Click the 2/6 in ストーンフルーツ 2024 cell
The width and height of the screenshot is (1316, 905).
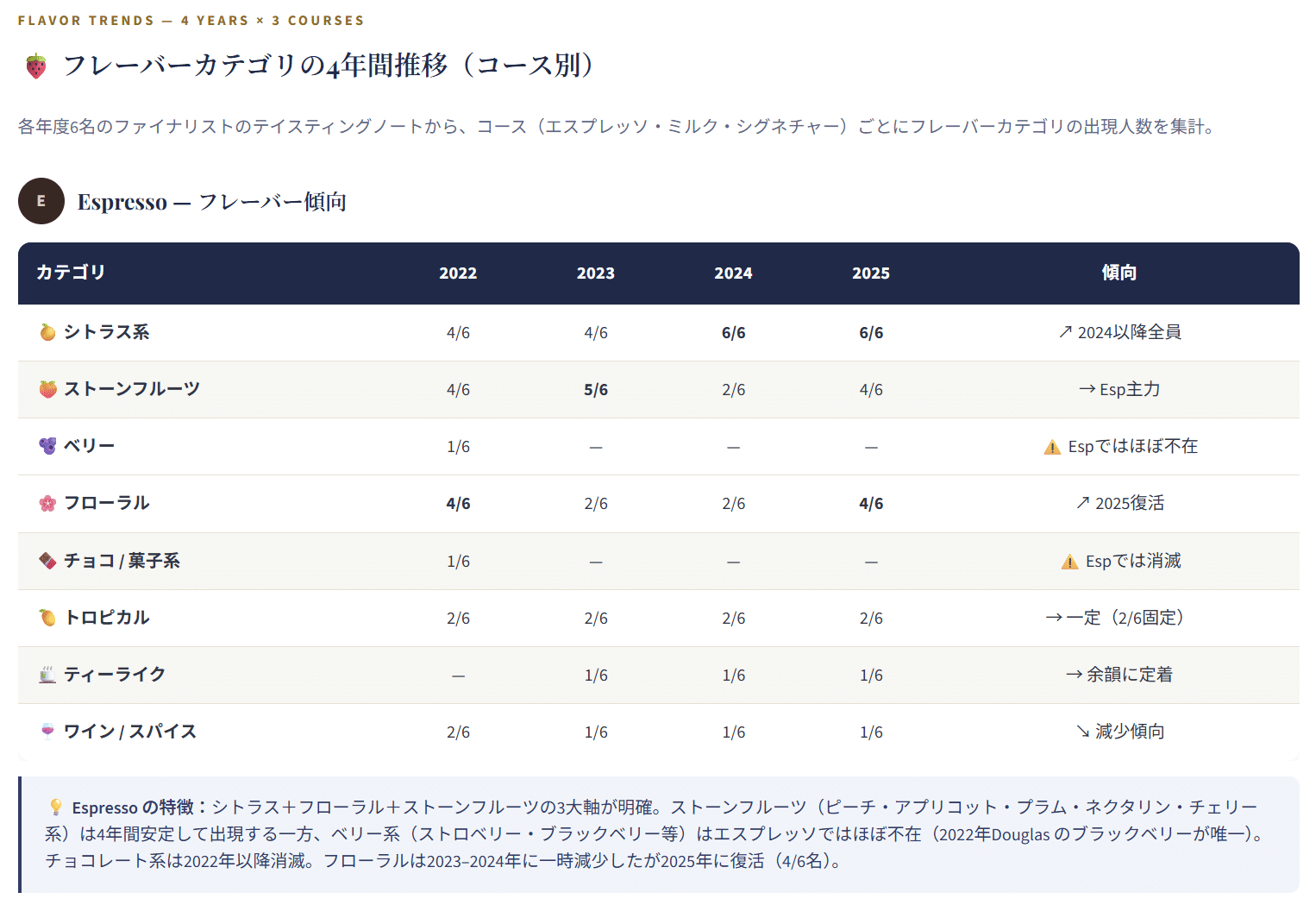(x=733, y=390)
